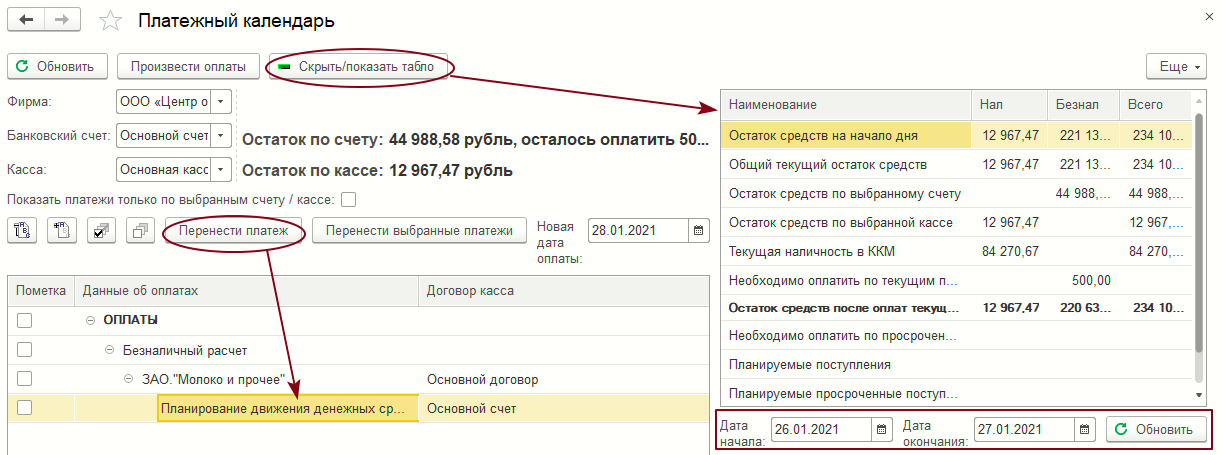Tick the checkbox in the ОПЛАТЫ row

coord(25,320)
